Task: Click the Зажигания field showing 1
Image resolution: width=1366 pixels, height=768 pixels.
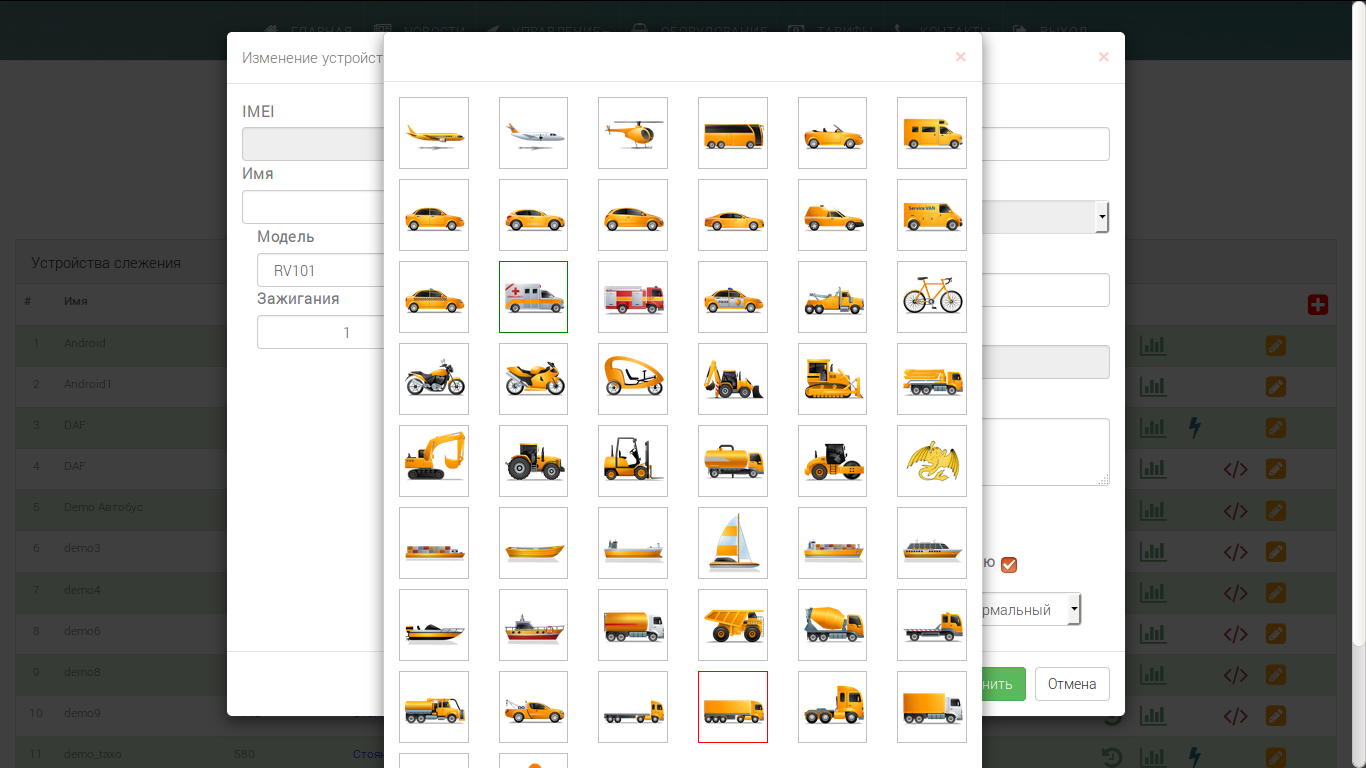Action: coord(321,332)
